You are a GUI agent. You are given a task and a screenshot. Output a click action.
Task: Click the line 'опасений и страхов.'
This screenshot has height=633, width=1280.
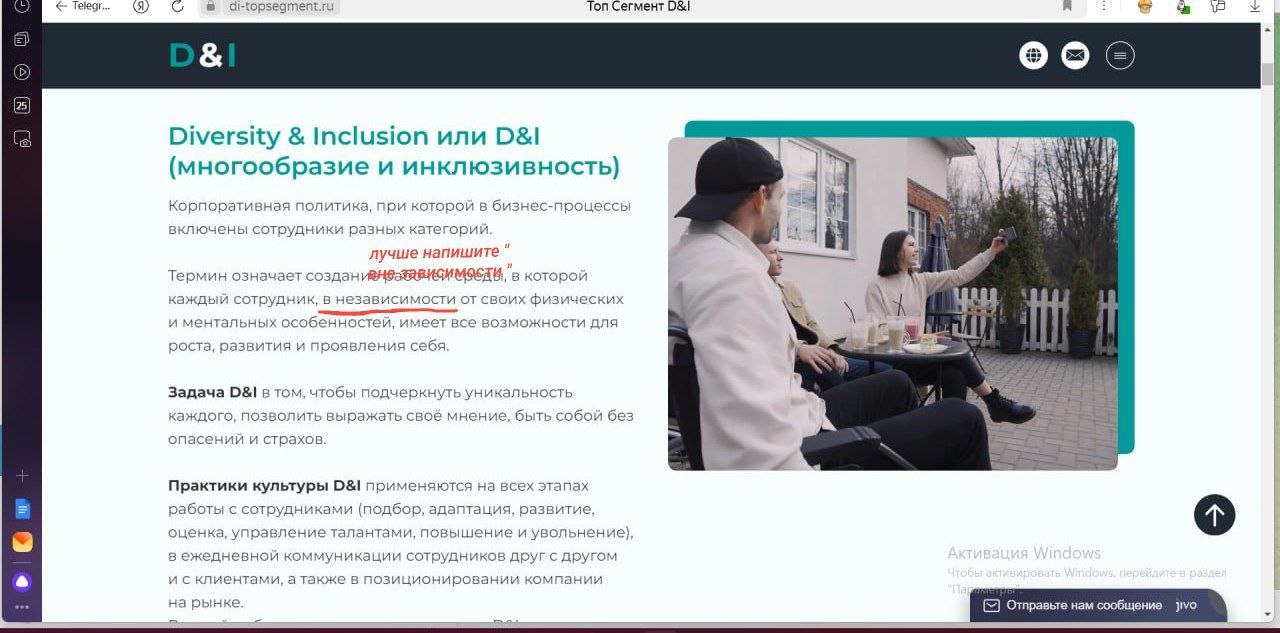click(247, 439)
